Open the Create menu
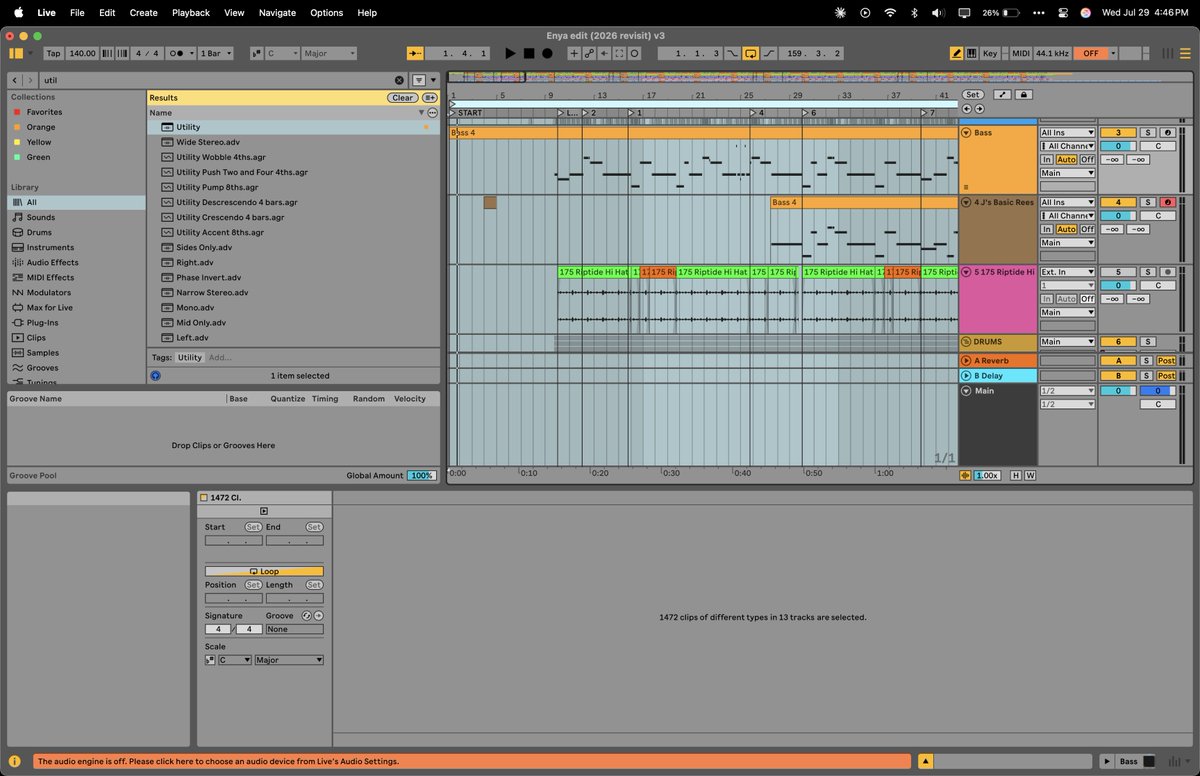This screenshot has height=776, width=1200. (143, 12)
